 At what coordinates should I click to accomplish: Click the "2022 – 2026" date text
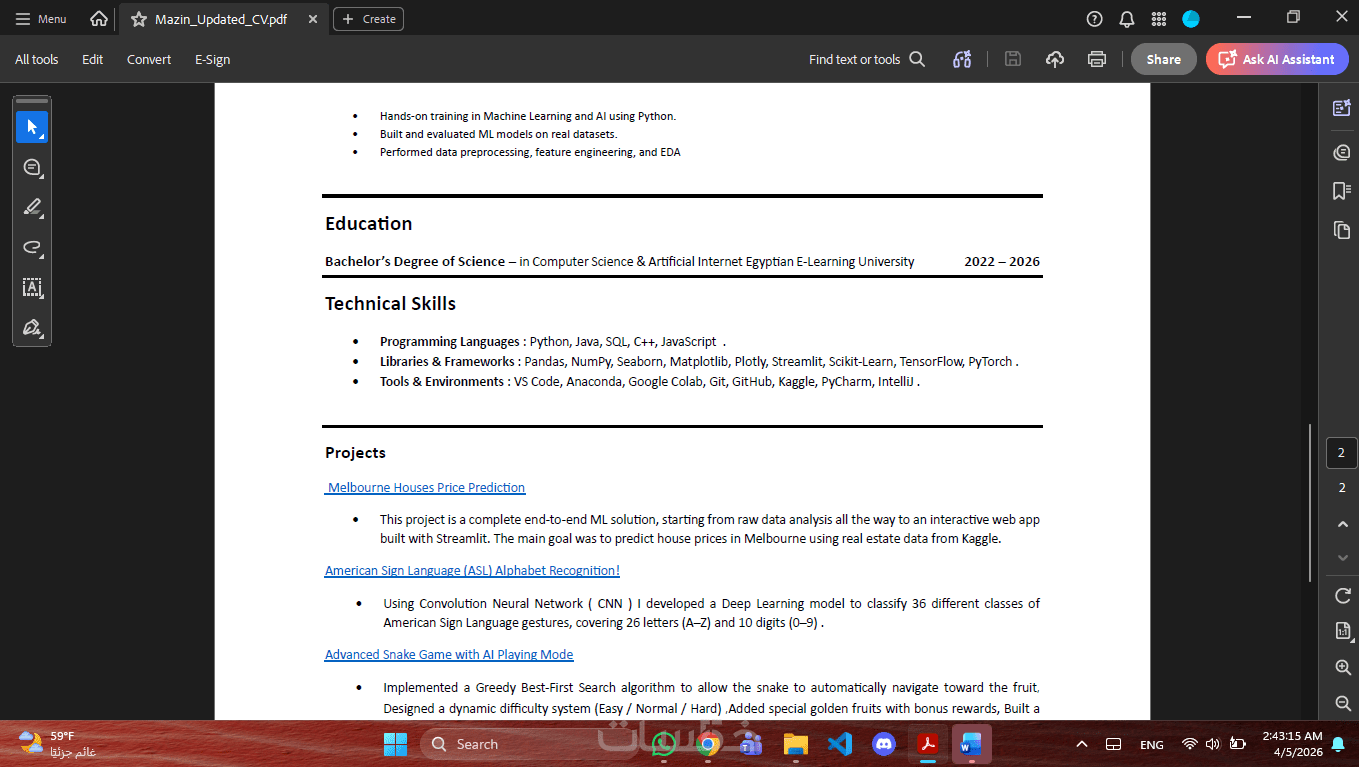tap(1002, 261)
